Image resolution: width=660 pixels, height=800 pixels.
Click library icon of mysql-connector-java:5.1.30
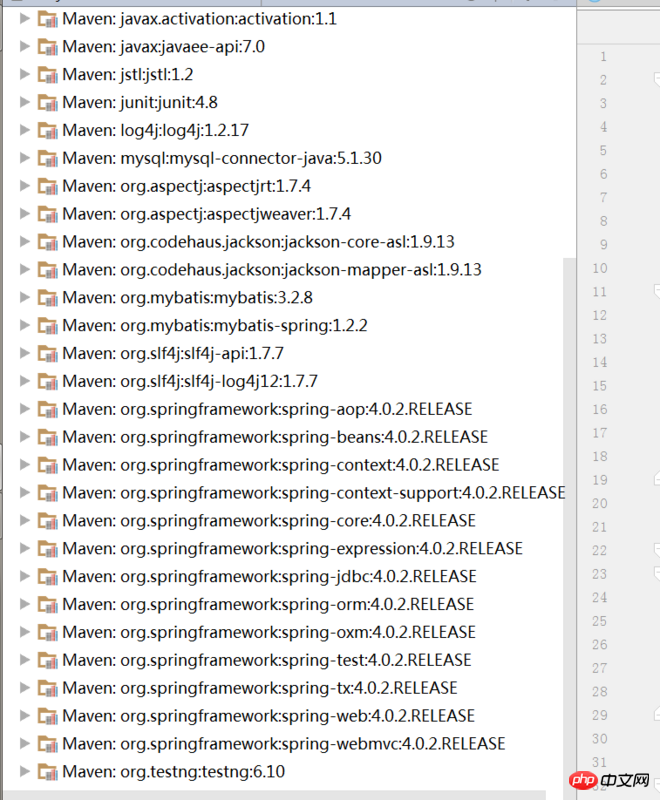[x=47, y=159]
